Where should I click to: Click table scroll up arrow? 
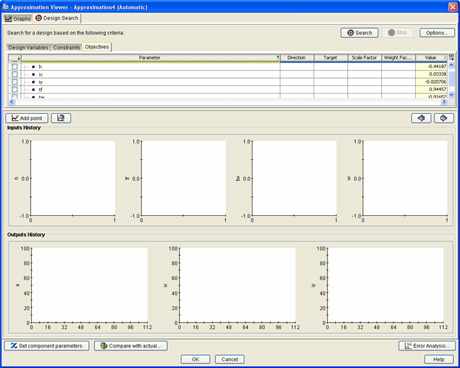point(452,65)
